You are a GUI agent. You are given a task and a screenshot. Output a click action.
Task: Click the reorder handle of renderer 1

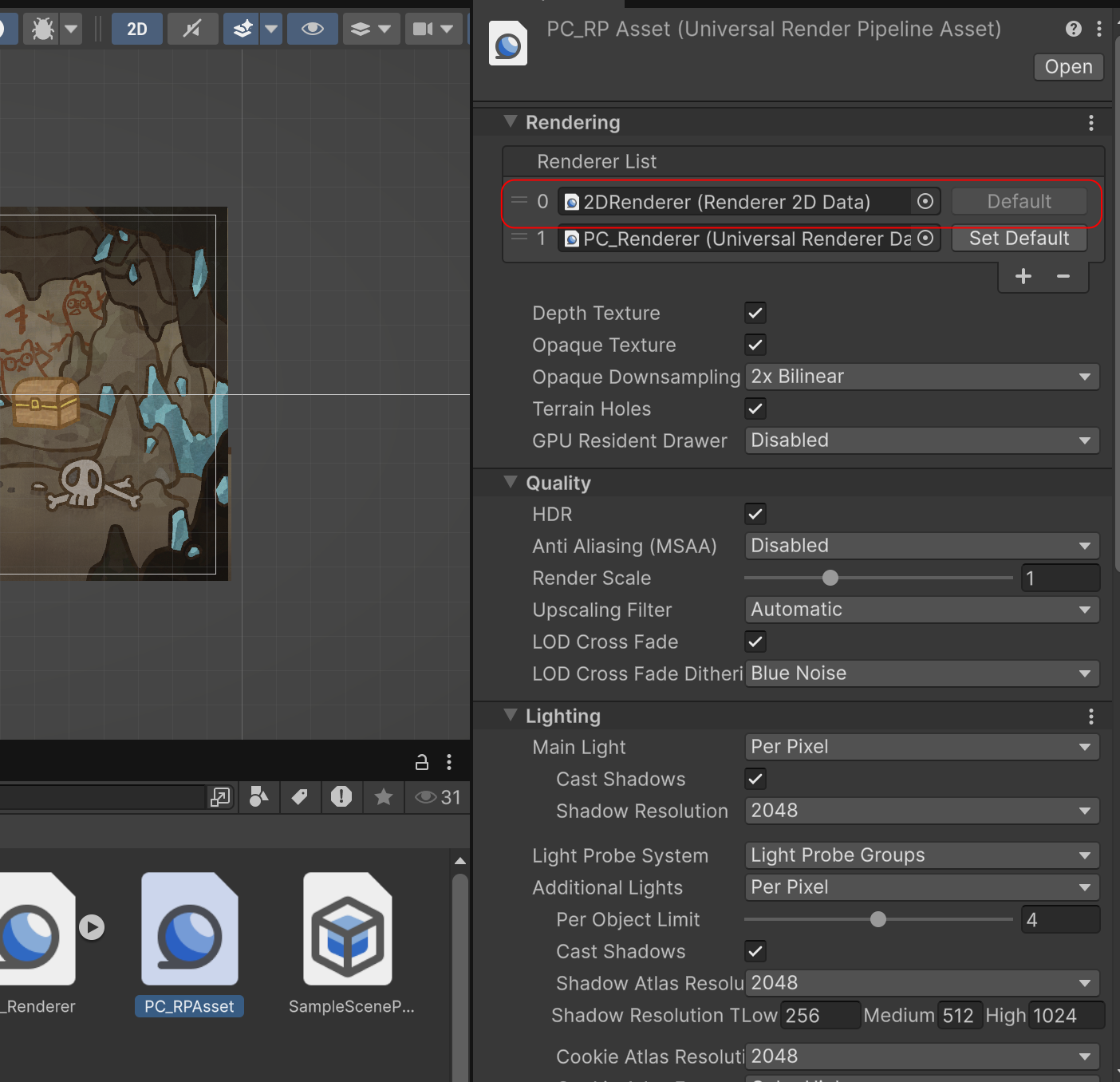(519, 238)
